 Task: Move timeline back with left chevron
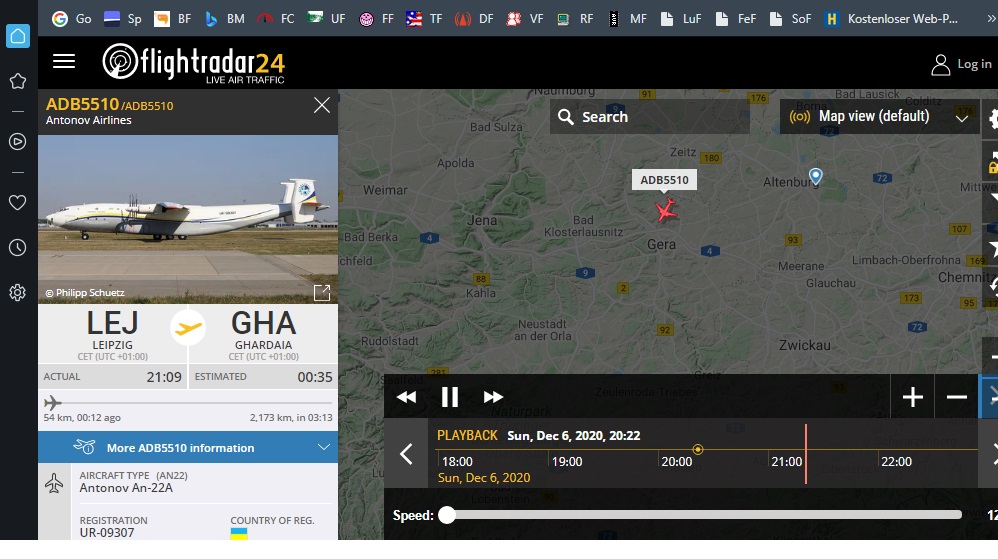point(406,454)
